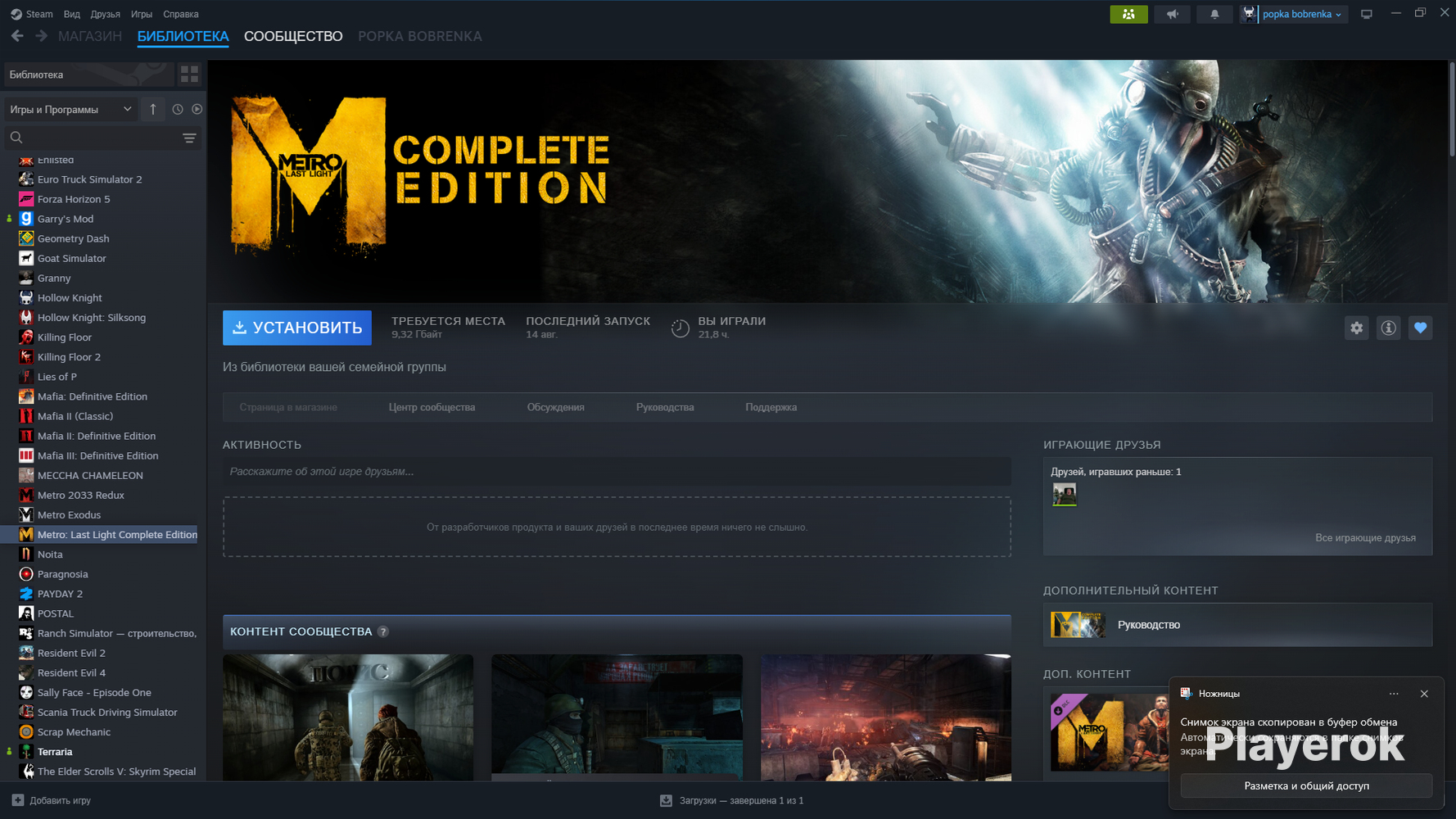Click the Terraria game icon

(x=26, y=752)
